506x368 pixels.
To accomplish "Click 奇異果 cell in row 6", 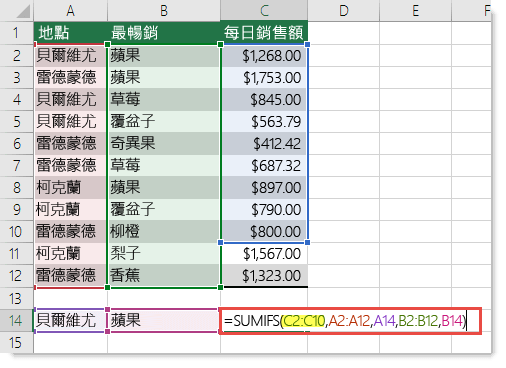I will coord(164,143).
